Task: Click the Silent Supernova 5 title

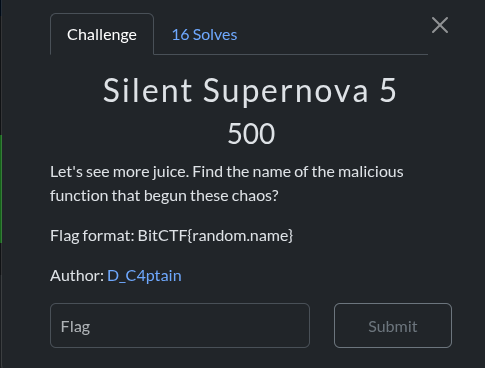Action: coord(250,90)
